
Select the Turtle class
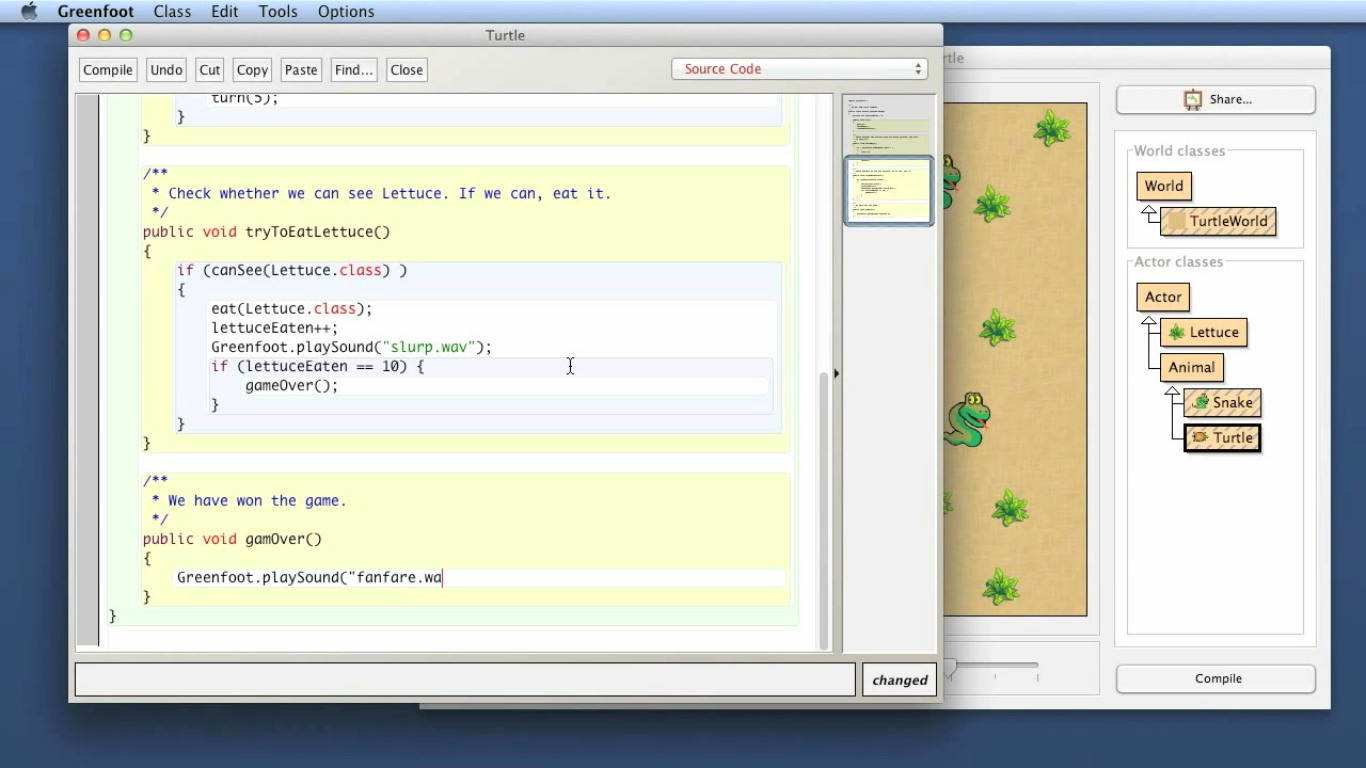[x=1222, y=437]
